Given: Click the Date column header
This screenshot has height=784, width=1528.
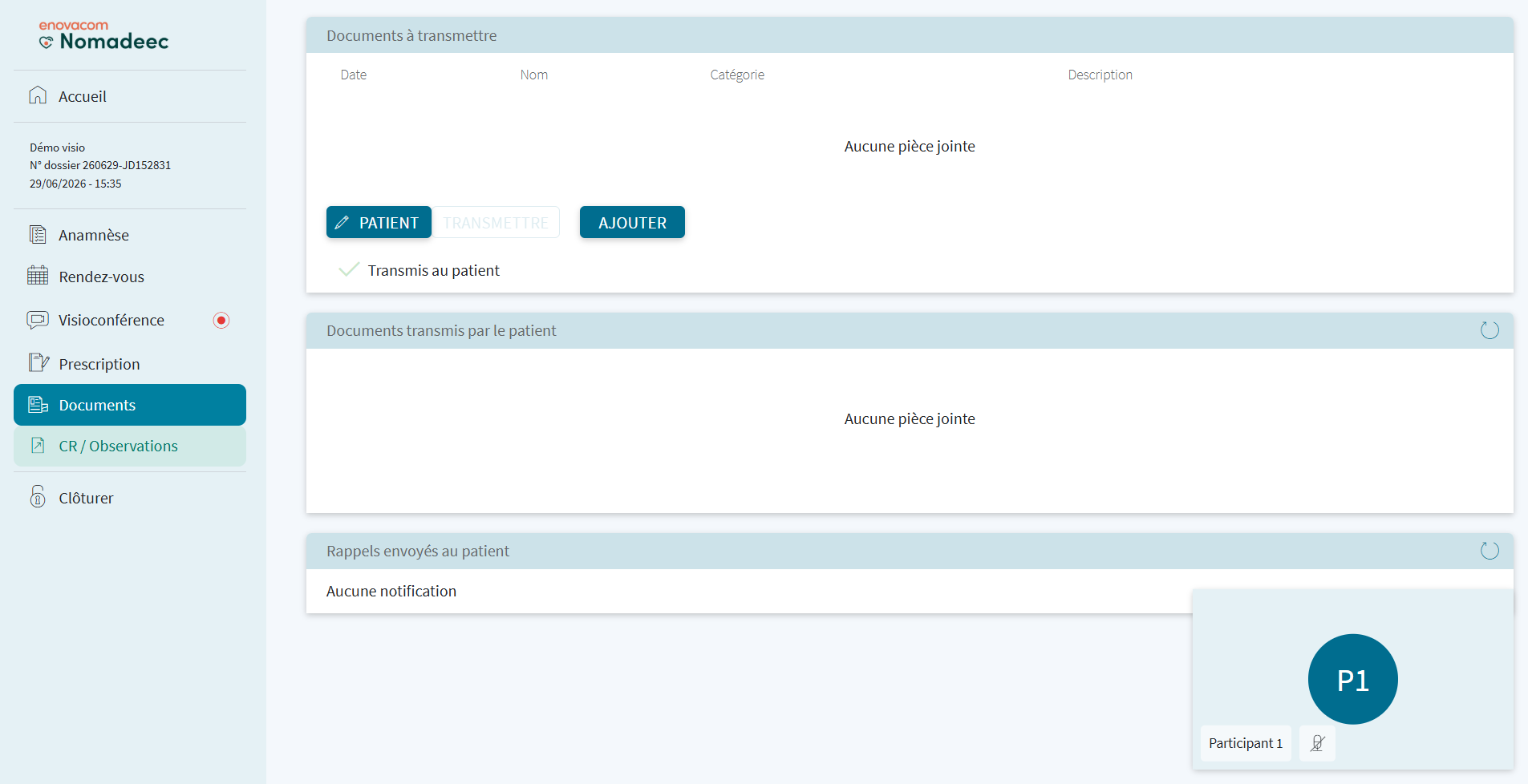Looking at the screenshot, I should [x=353, y=75].
